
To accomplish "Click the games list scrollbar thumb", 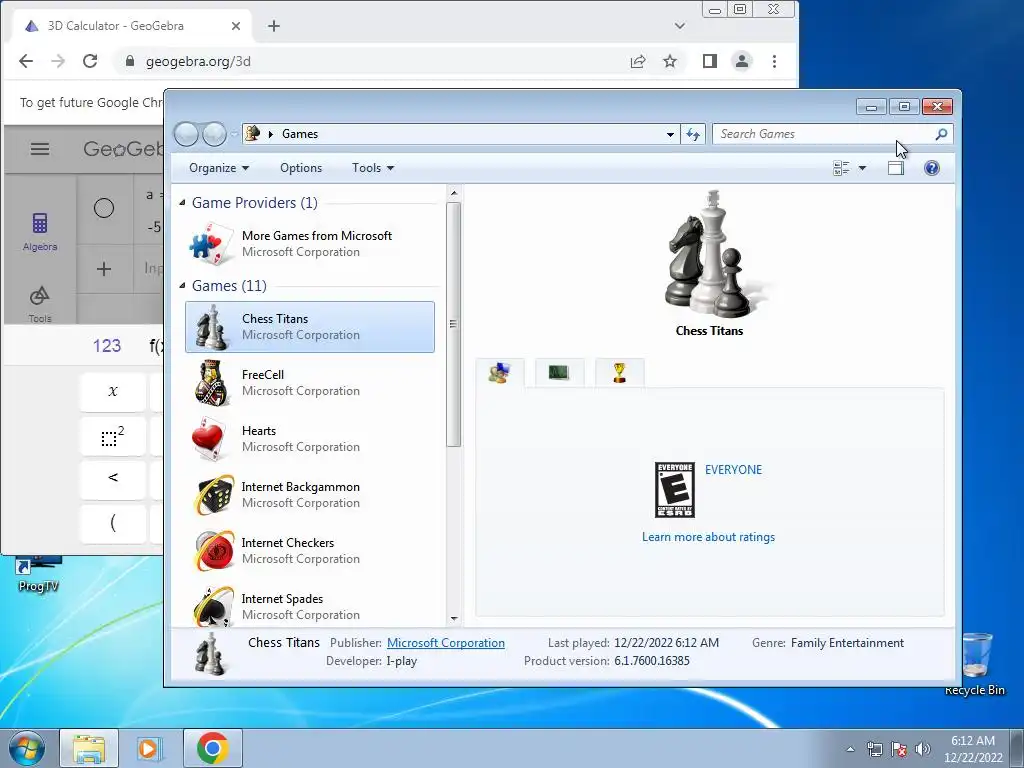I will 454,324.
